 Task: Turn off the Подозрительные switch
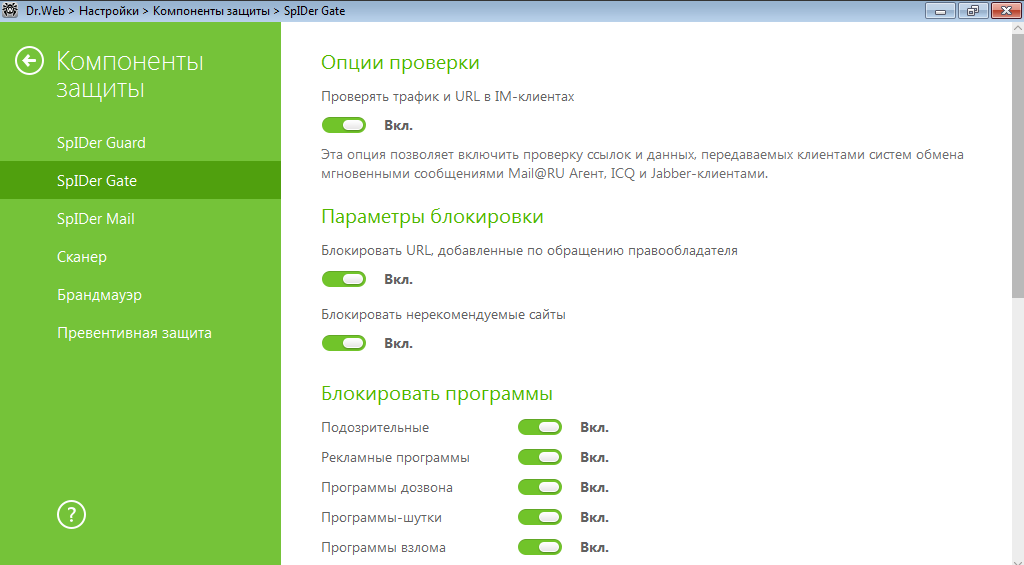[540, 427]
